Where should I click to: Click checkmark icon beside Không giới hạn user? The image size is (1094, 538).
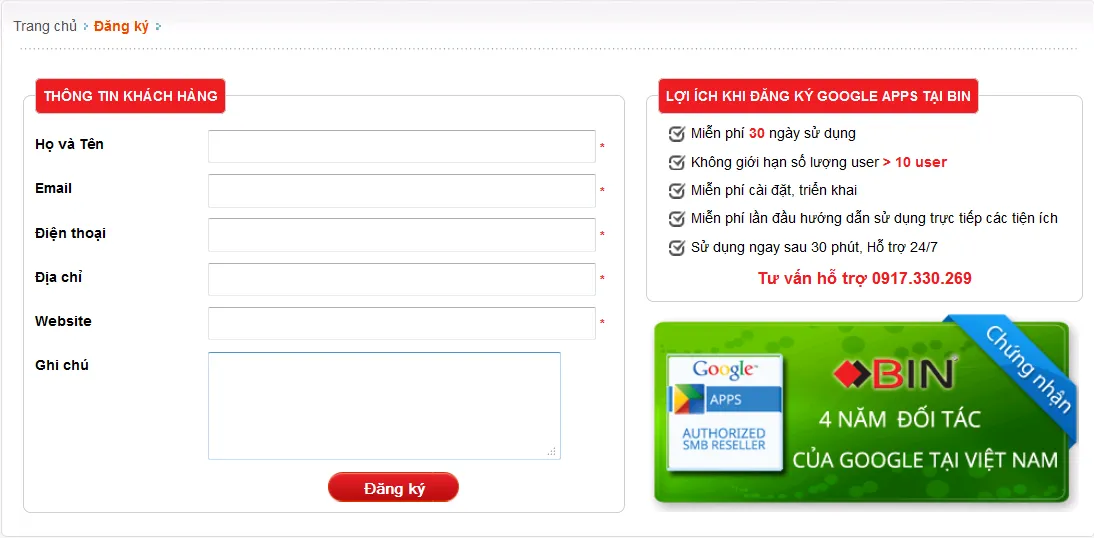(x=676, y=162)
